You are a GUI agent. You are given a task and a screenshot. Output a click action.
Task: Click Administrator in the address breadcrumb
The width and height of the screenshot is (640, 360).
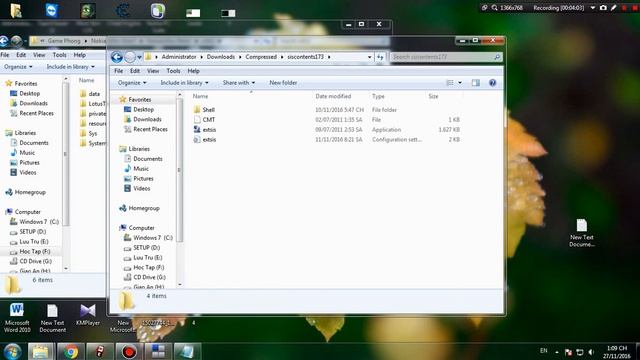[179, 57]
